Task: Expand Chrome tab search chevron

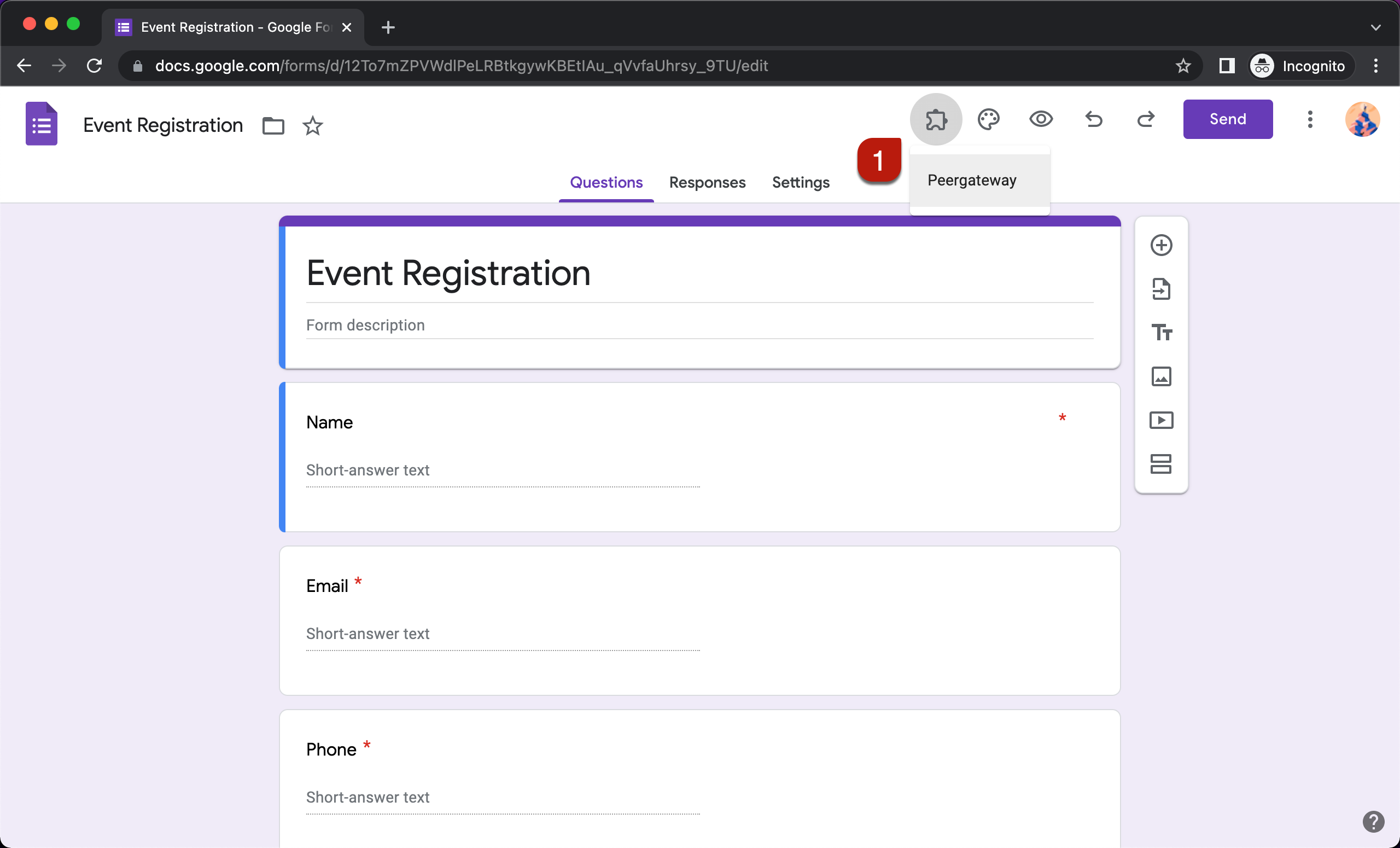Action: pyautogui.click(x=1375, y=27)
